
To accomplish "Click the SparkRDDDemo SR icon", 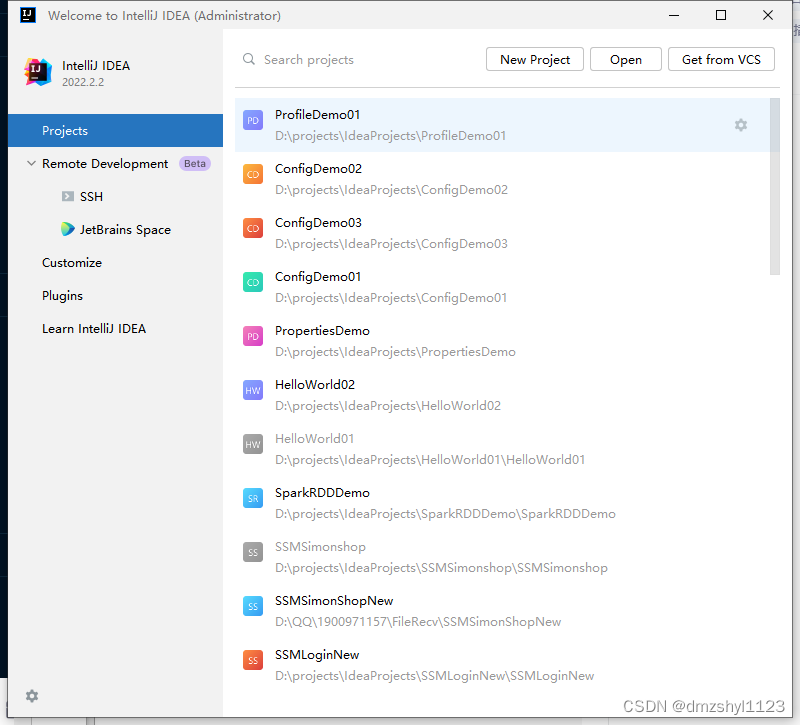I will click(x=253, y=498).
